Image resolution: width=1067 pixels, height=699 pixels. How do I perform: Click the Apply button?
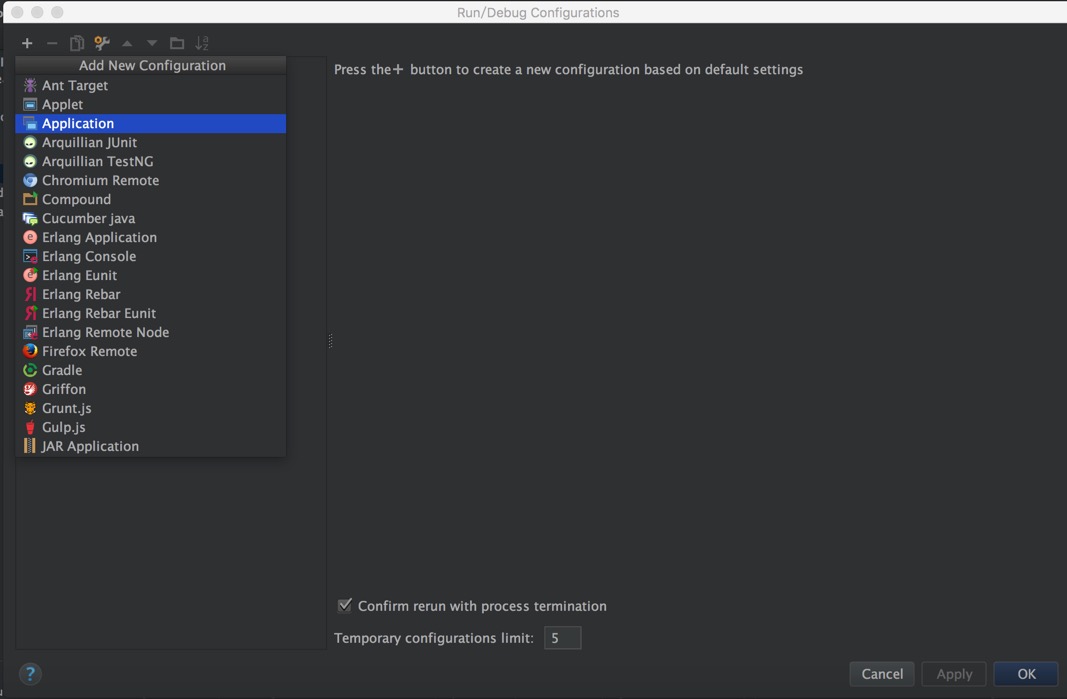point(954,674)
